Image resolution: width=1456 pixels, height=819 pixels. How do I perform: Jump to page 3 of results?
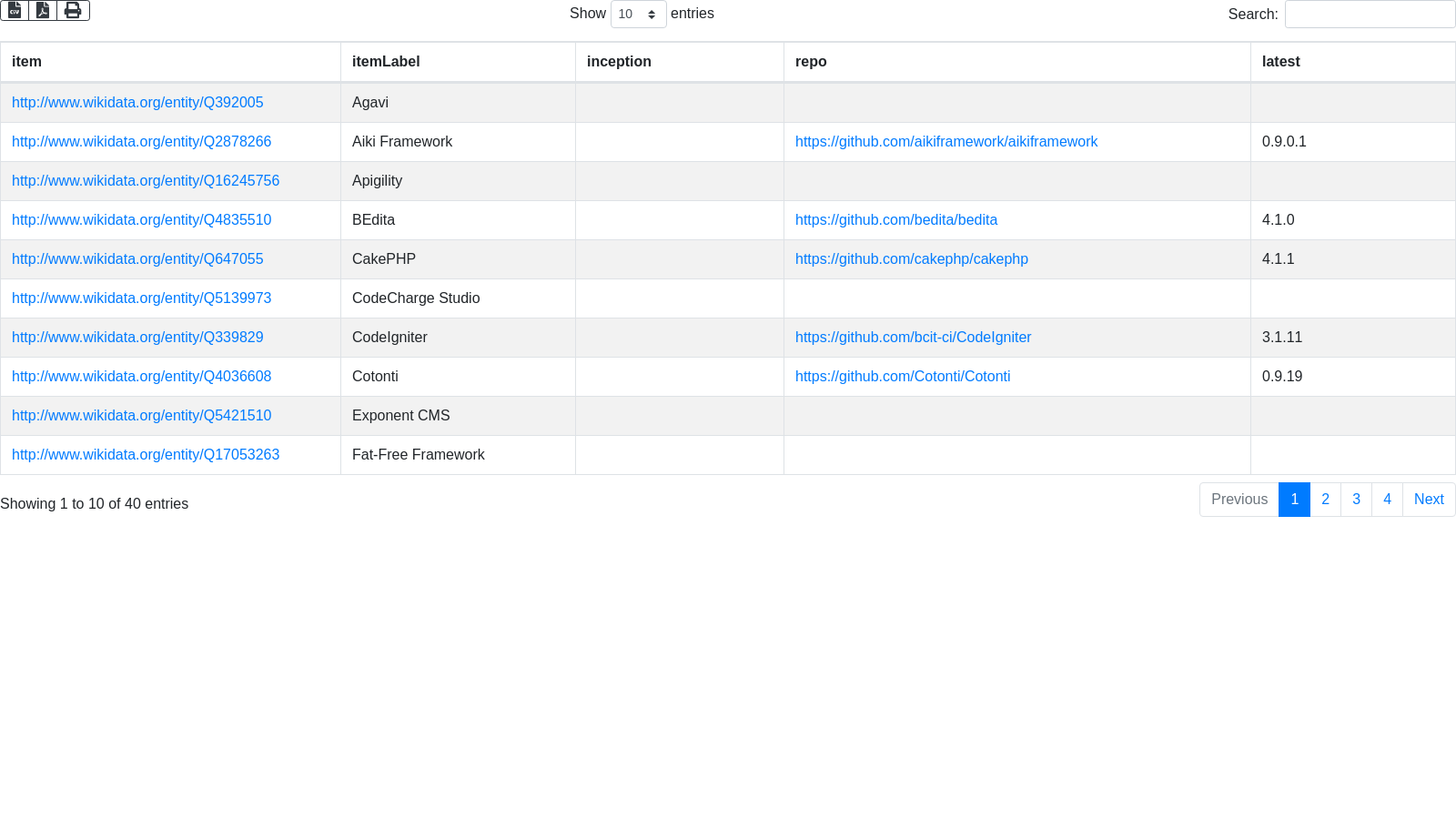click(x=1356, y=500)
